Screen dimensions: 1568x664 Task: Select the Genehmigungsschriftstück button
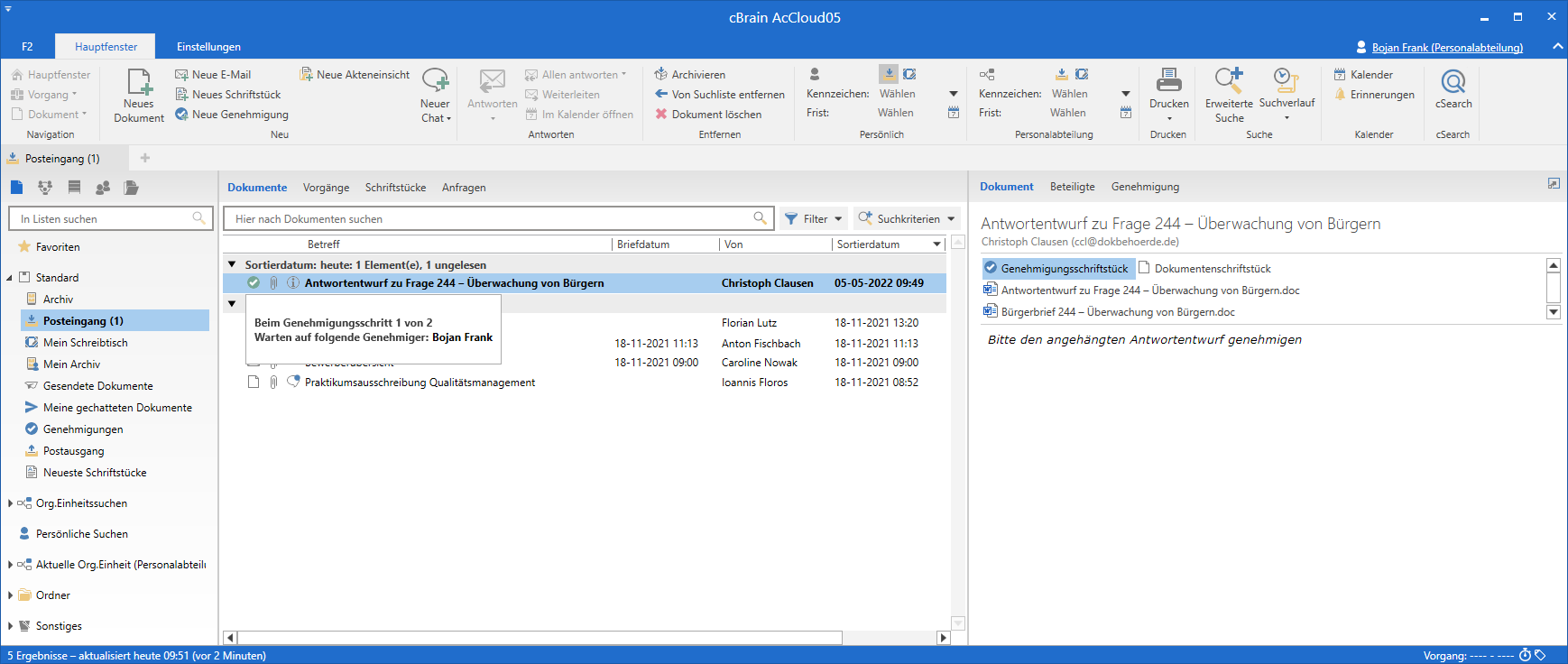[x=1057, y=268]
